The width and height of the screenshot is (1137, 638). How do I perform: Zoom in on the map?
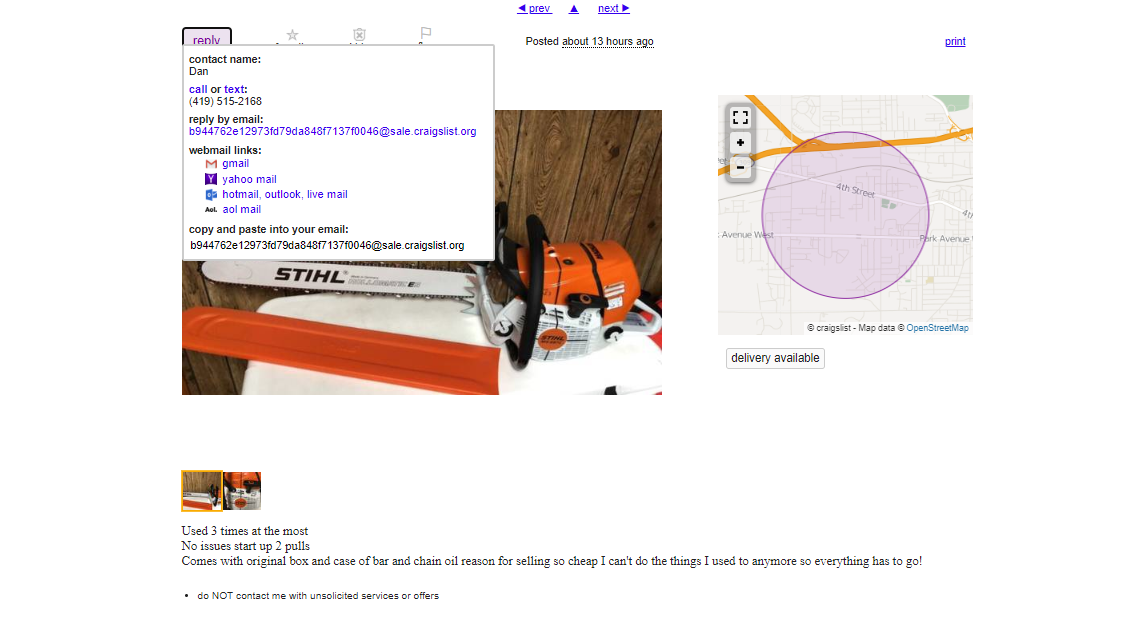740,143
